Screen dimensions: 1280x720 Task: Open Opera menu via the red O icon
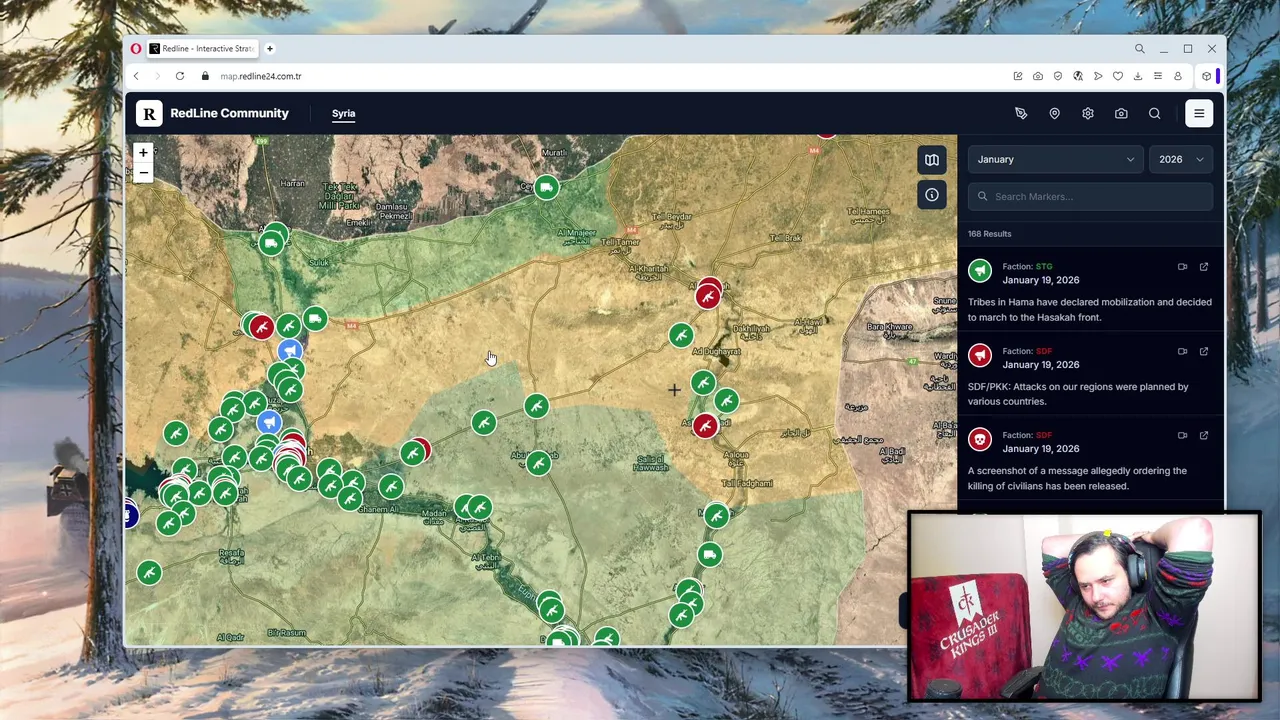(x=136, y=48)
